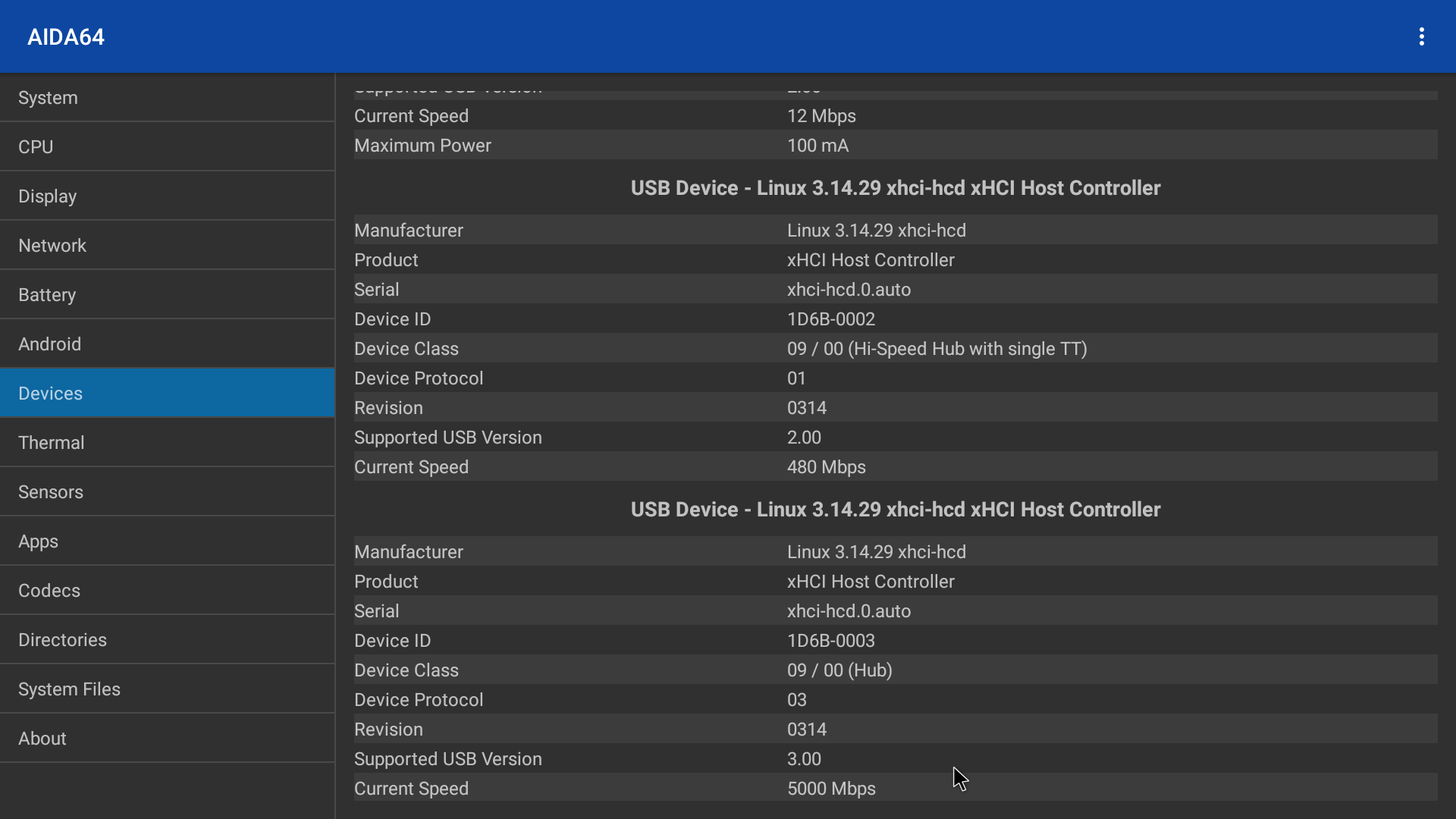Viewport: 1456px width, 819px height.
Task: Select the Hi-Speed Hub Device Class row
Action: point(895,349)
